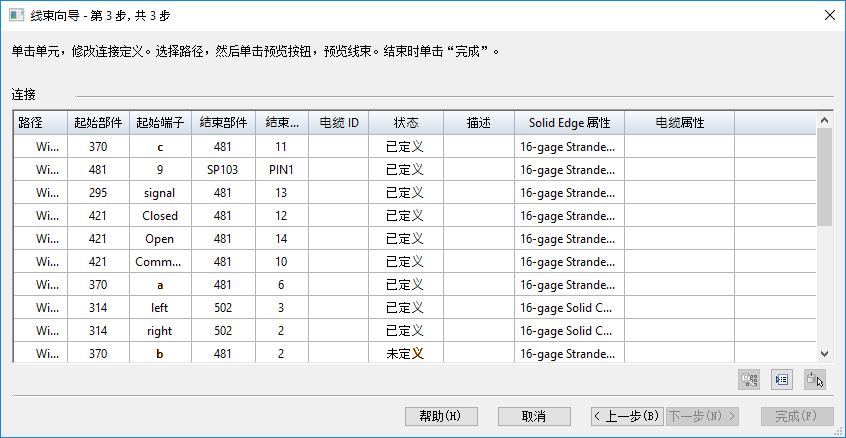Click the 完成(F) button
The image size is (846, 438).
(x=797, y=416)
